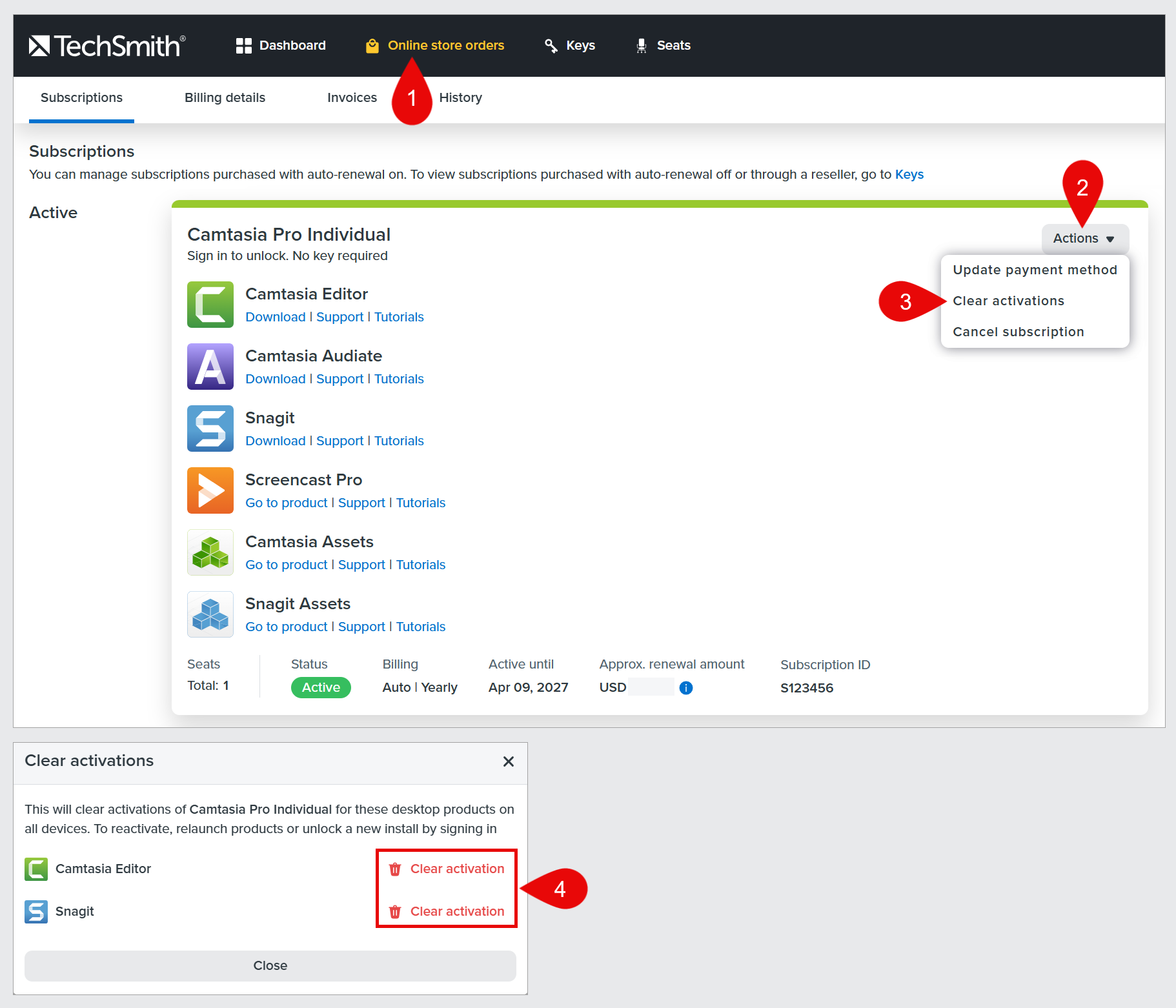Click Clear activation for Snagit
Image resolution: width=1176 pixels, height=1008 pixels.
(447, 912)
